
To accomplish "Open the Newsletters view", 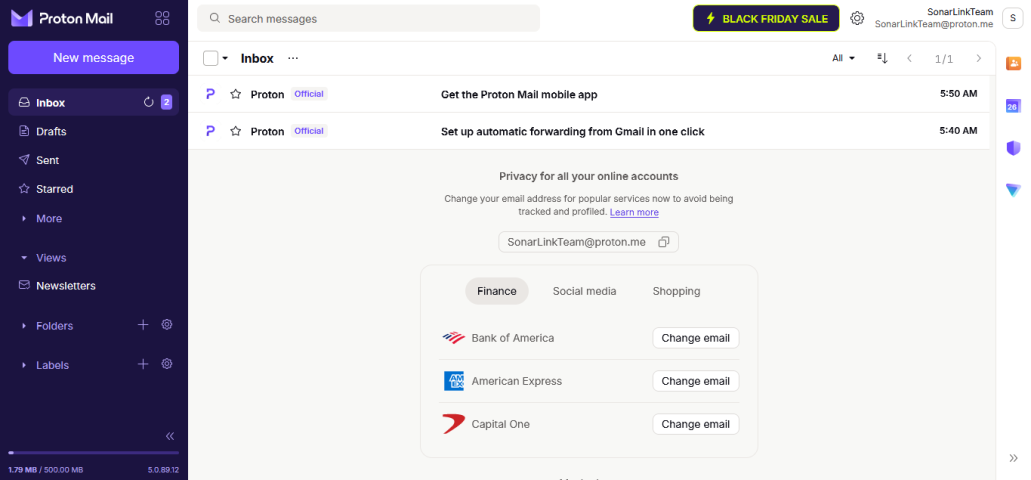I will tap(93, 286).
